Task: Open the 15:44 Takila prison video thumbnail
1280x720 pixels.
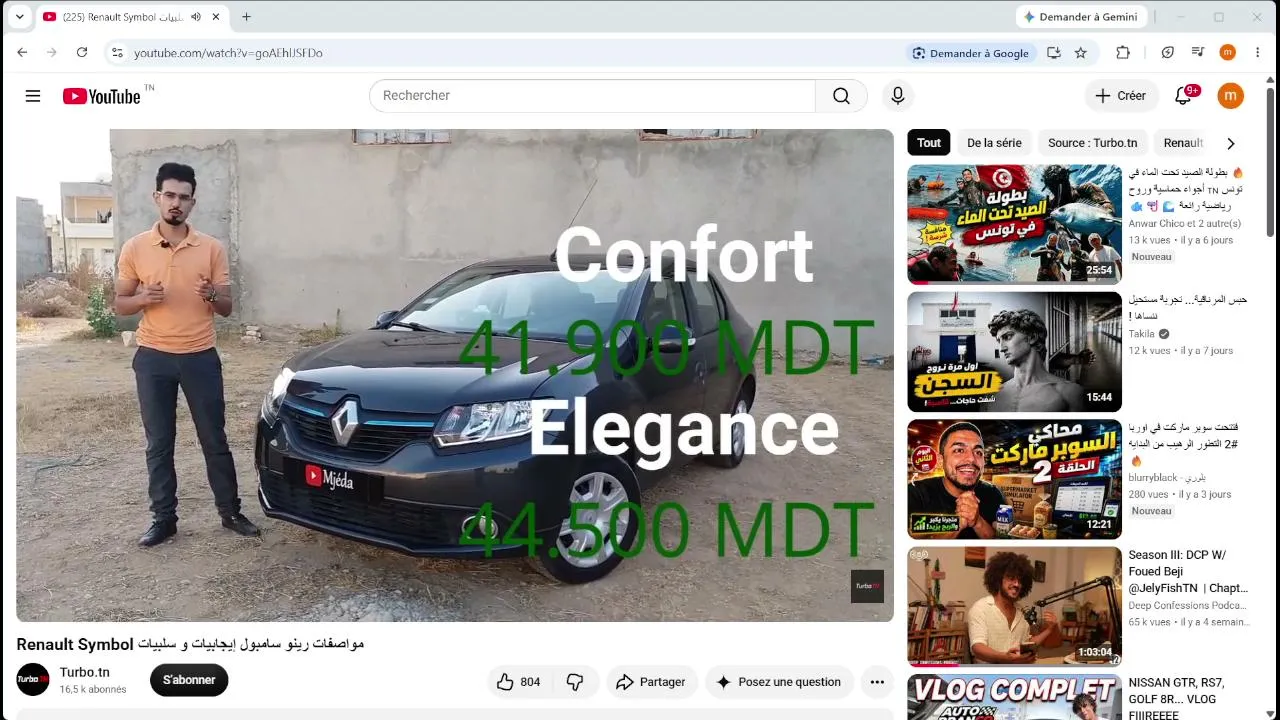Action: (x=1014, y=352)
